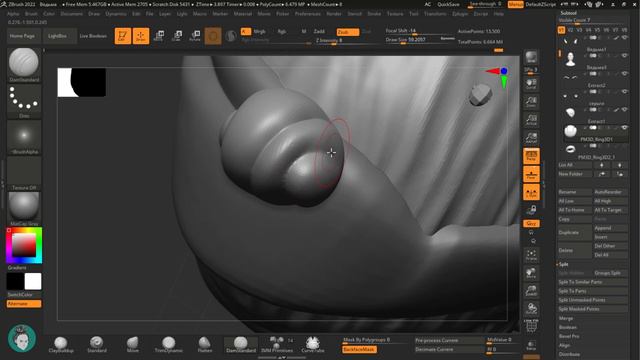The height and width of the screenshot is (360, 640).
Task: Select the Scale transform icon
Action: pos(177,36)
